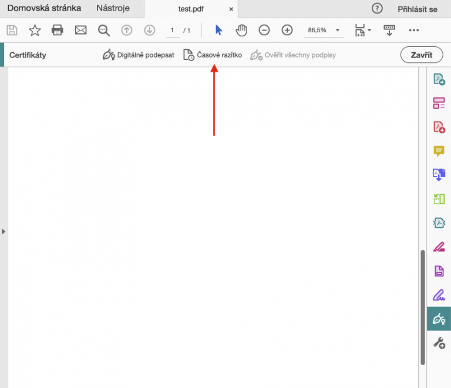Close the Certifikáty toolbar with Zavřít

click(421, 55)
